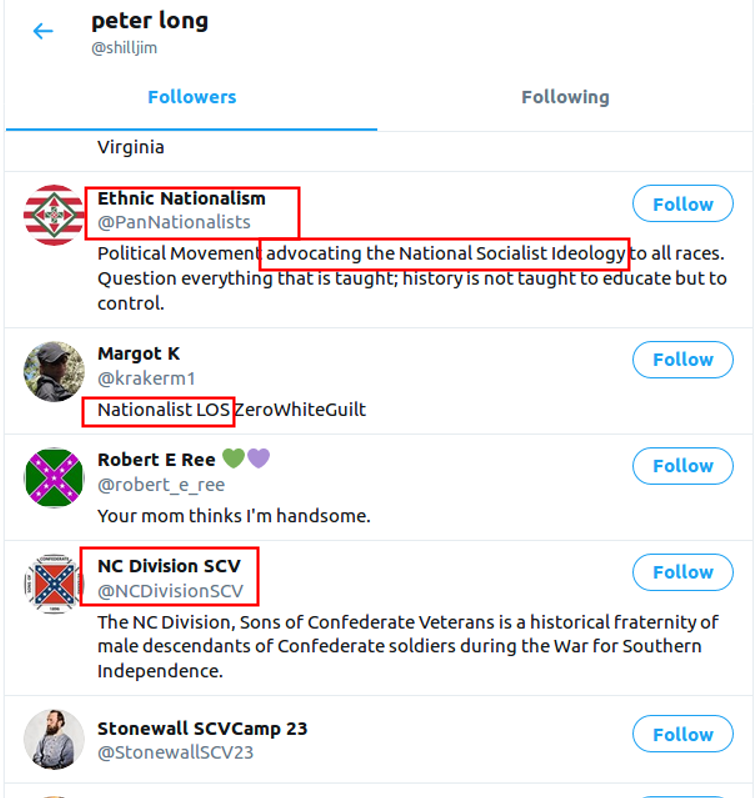Open Margot K profile avatar
Viewport: 754px width, 798px height.
tap(54, 371)
